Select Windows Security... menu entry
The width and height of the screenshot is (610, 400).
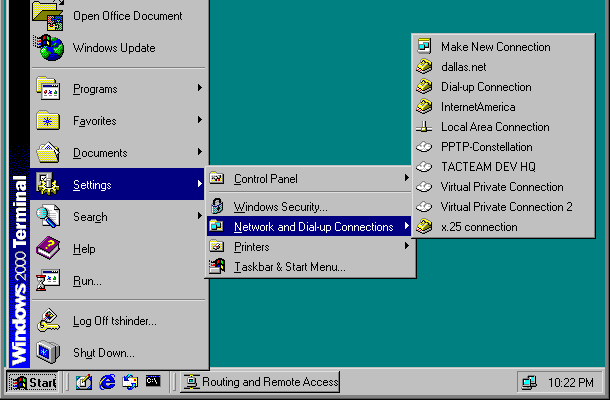click(x=310, y=207)
